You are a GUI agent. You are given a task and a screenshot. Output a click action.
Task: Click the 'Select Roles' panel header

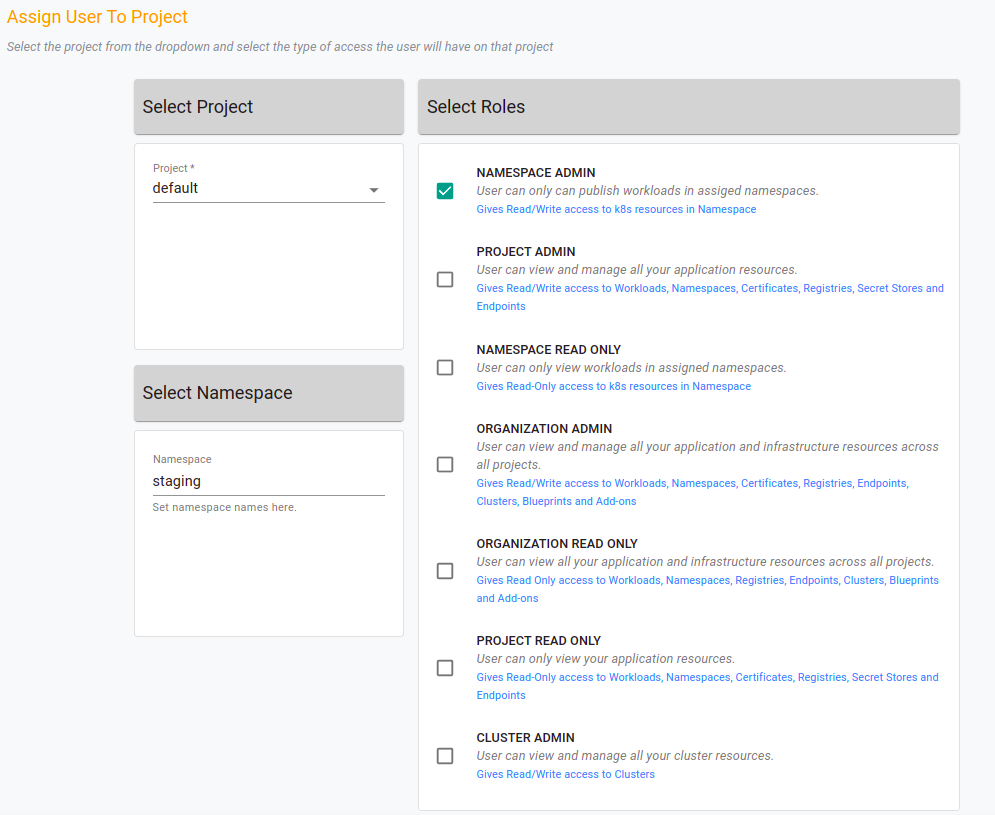tap(689, 107)
